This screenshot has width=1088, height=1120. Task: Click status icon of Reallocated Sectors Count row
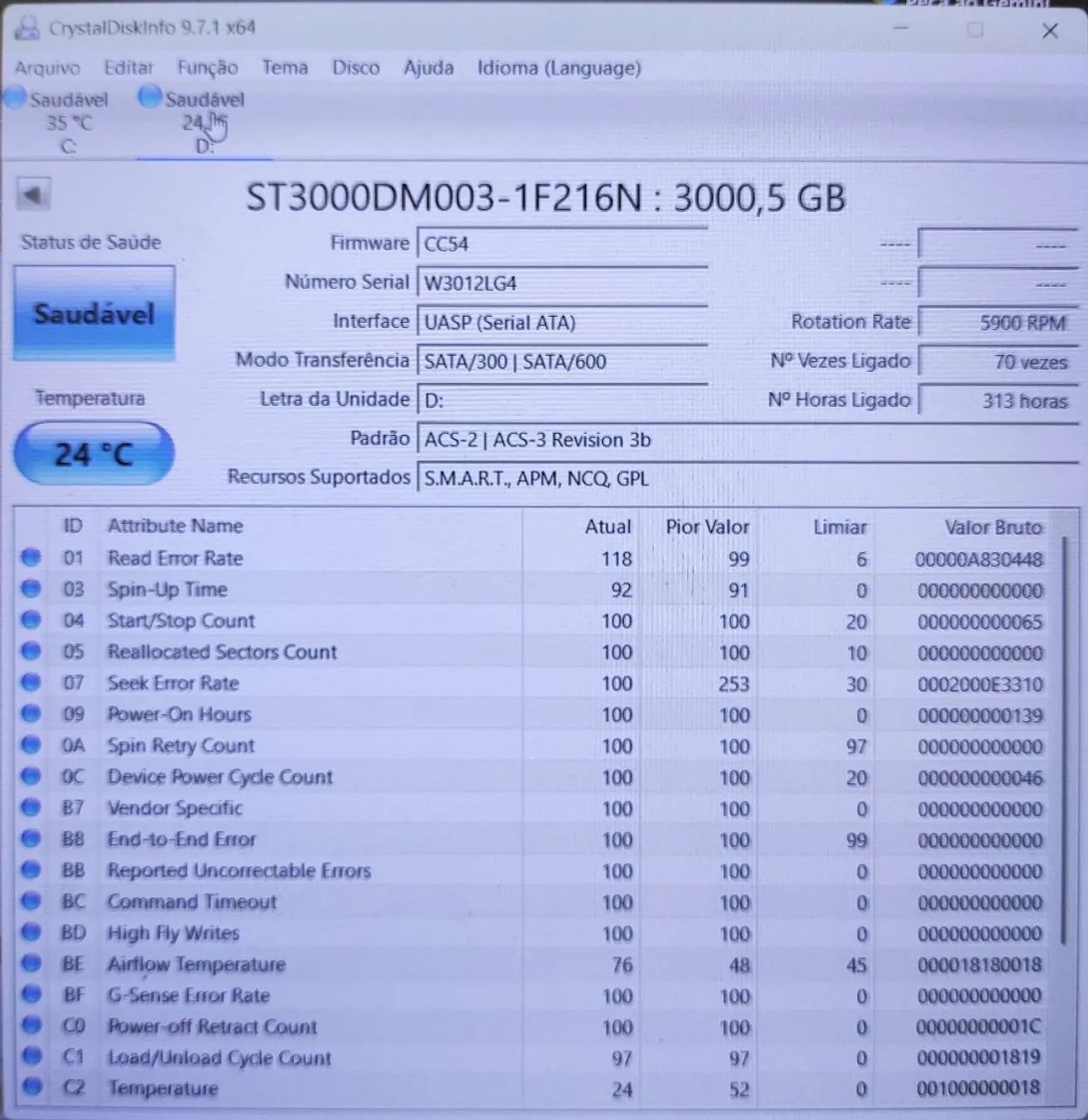click(x=31, y=651)
